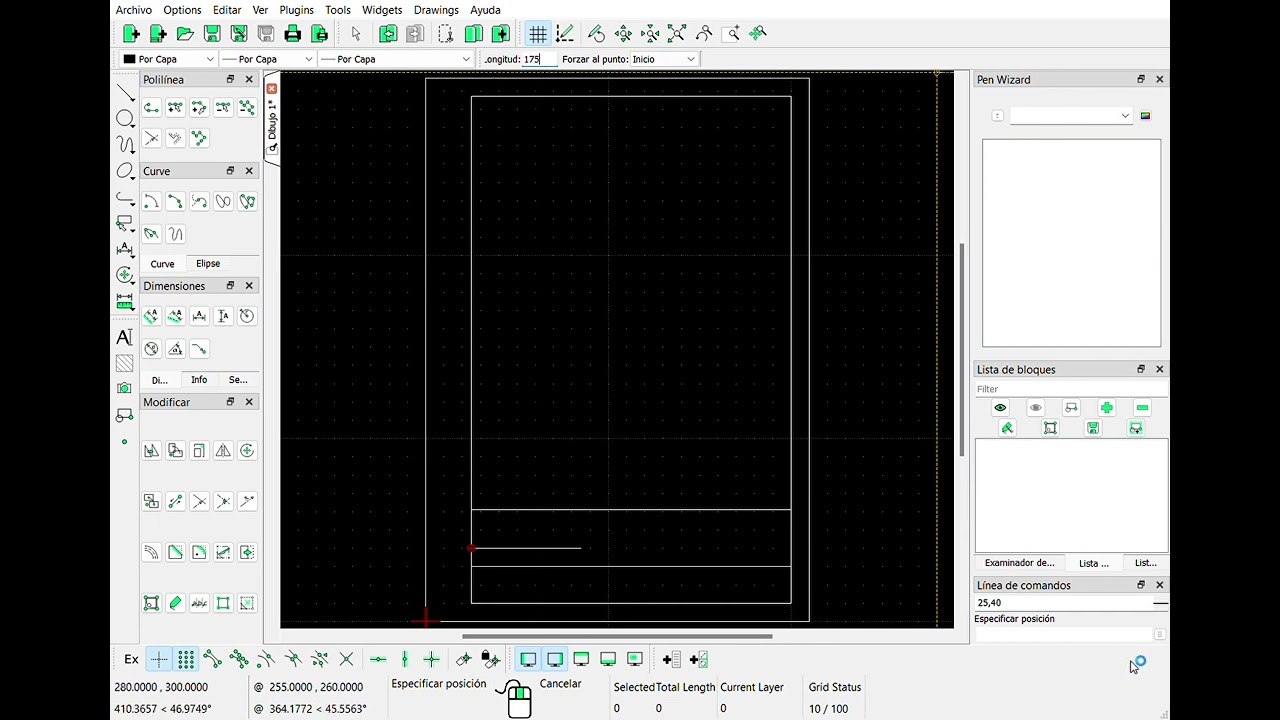Viewport: 1280px width, 720px height.
Task: Toggle snap on endpoints
Action: (213, 659)
